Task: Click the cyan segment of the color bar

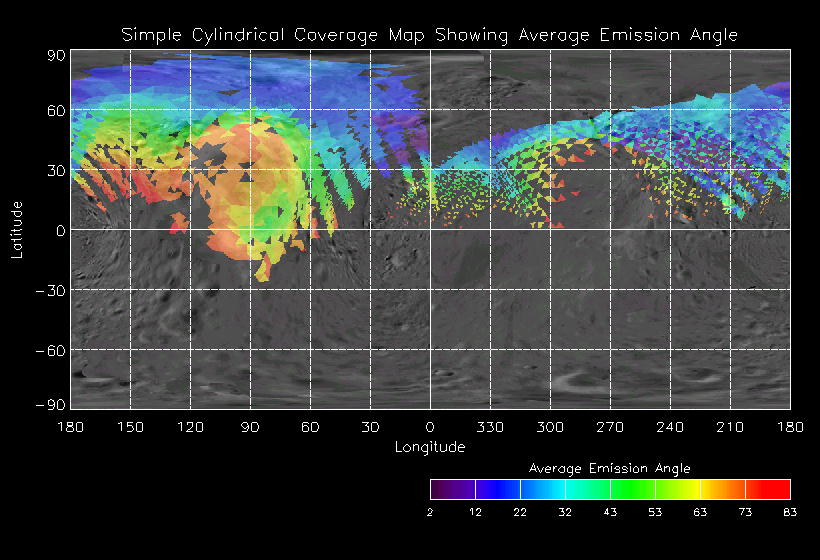Action: tap(588, 489)
